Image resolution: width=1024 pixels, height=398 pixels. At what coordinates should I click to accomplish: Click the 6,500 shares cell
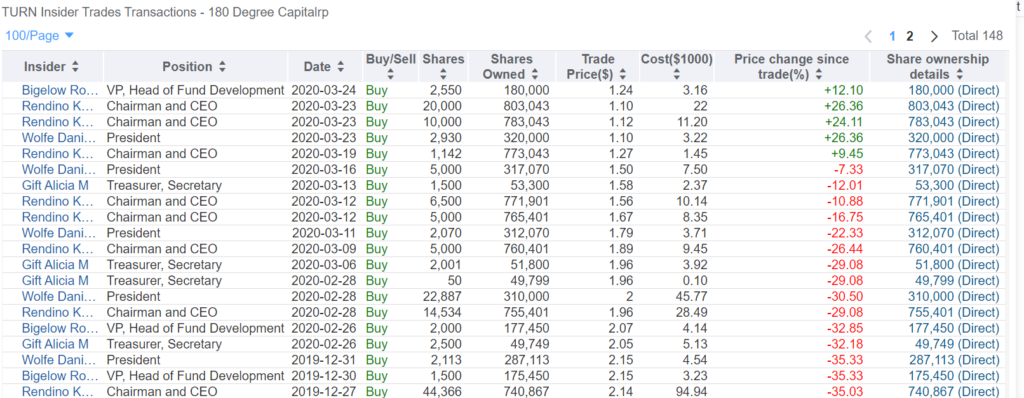(446, 201)
